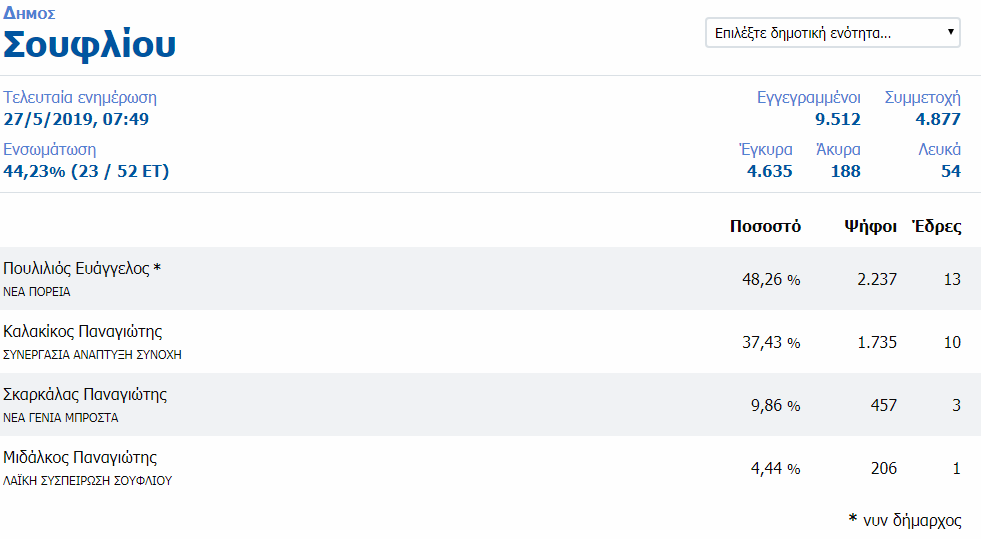Select candidate Καλακίκος Παναγιώτης
The image size is (981, 539).
coord(83,331)
